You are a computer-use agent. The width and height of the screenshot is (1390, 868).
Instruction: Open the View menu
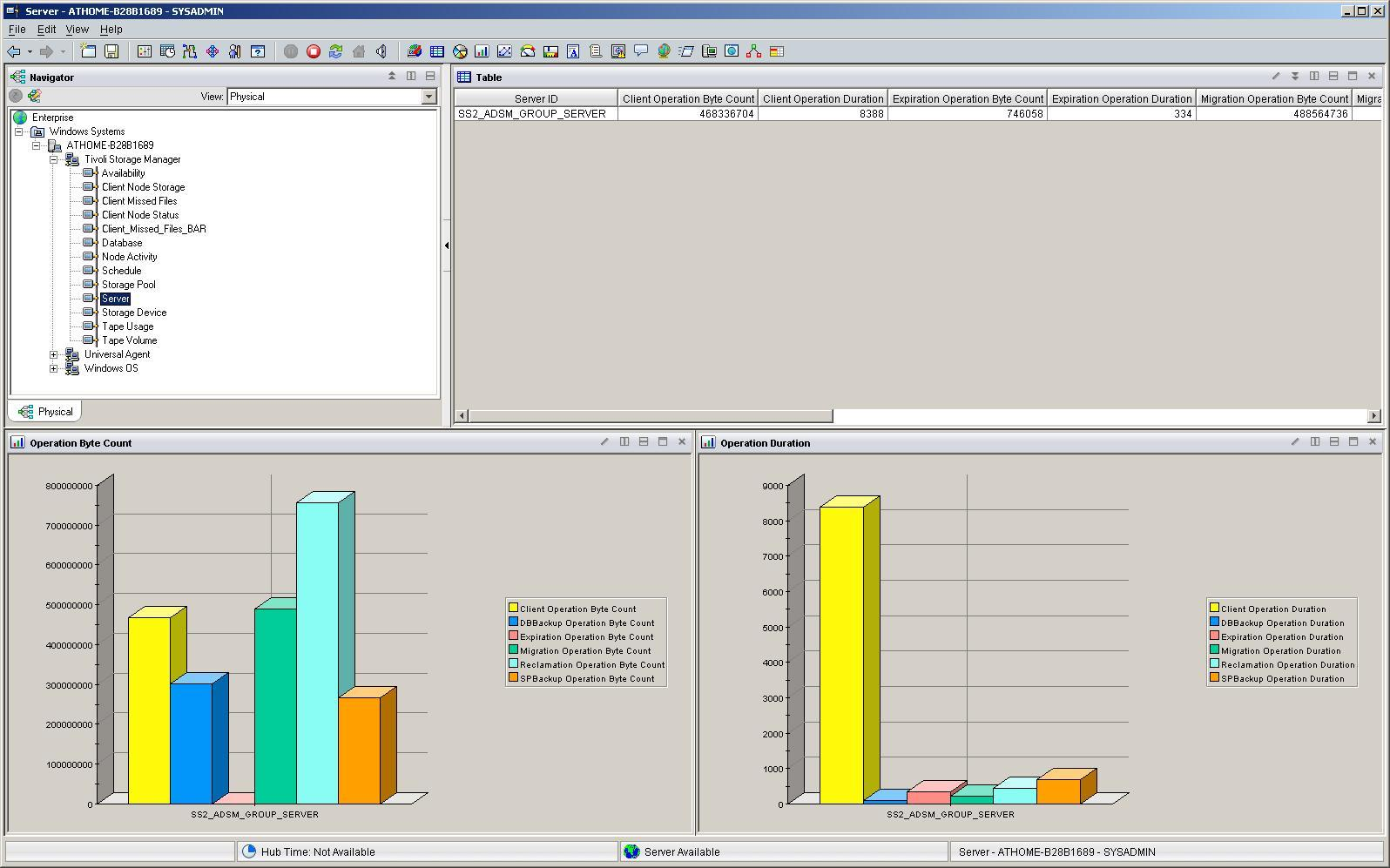77,30
